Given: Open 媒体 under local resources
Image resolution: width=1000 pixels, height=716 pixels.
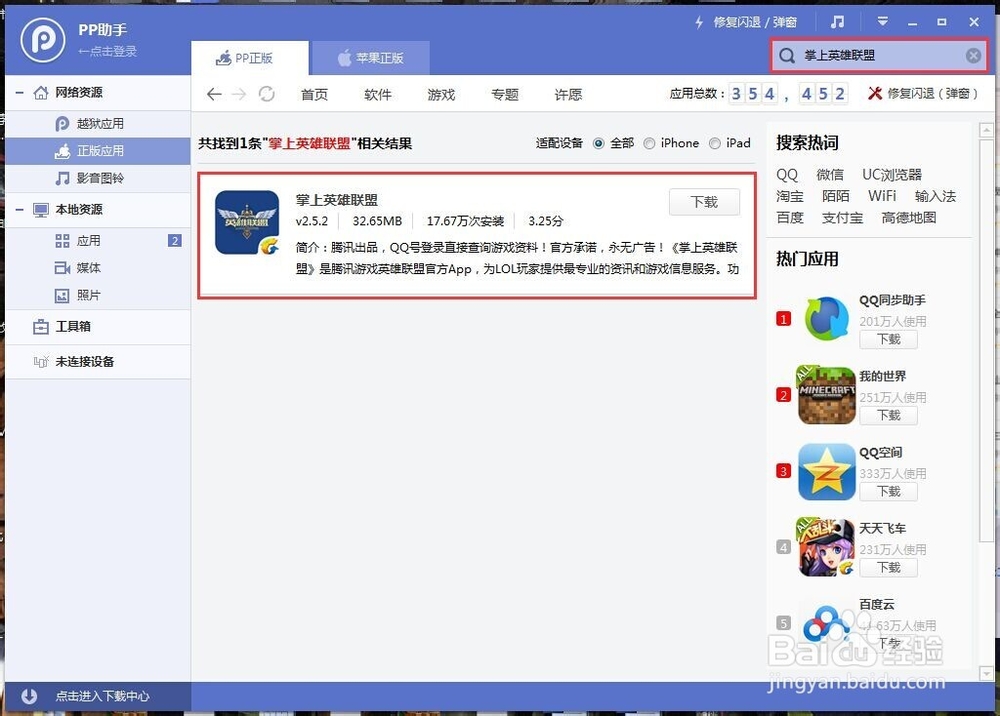Looking at the screenshot, I should click(x=98, y=268).
